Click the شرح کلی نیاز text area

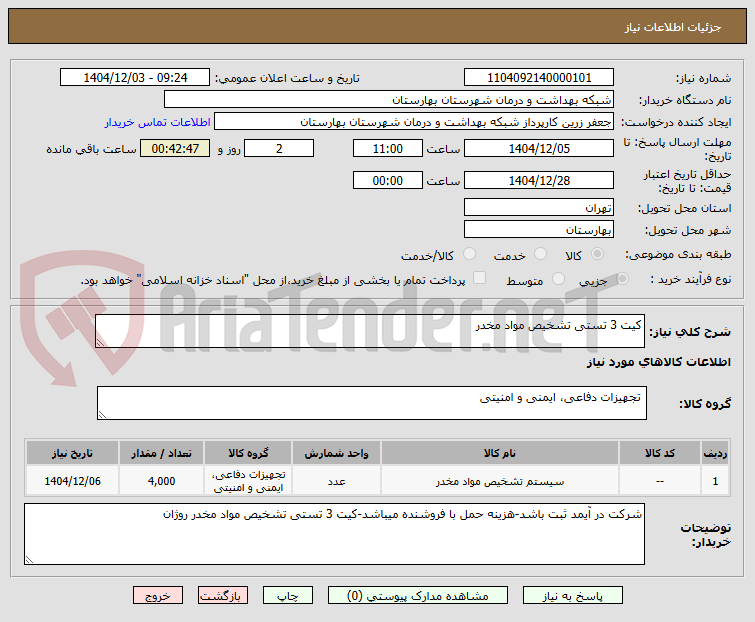[x=370, y=331]
